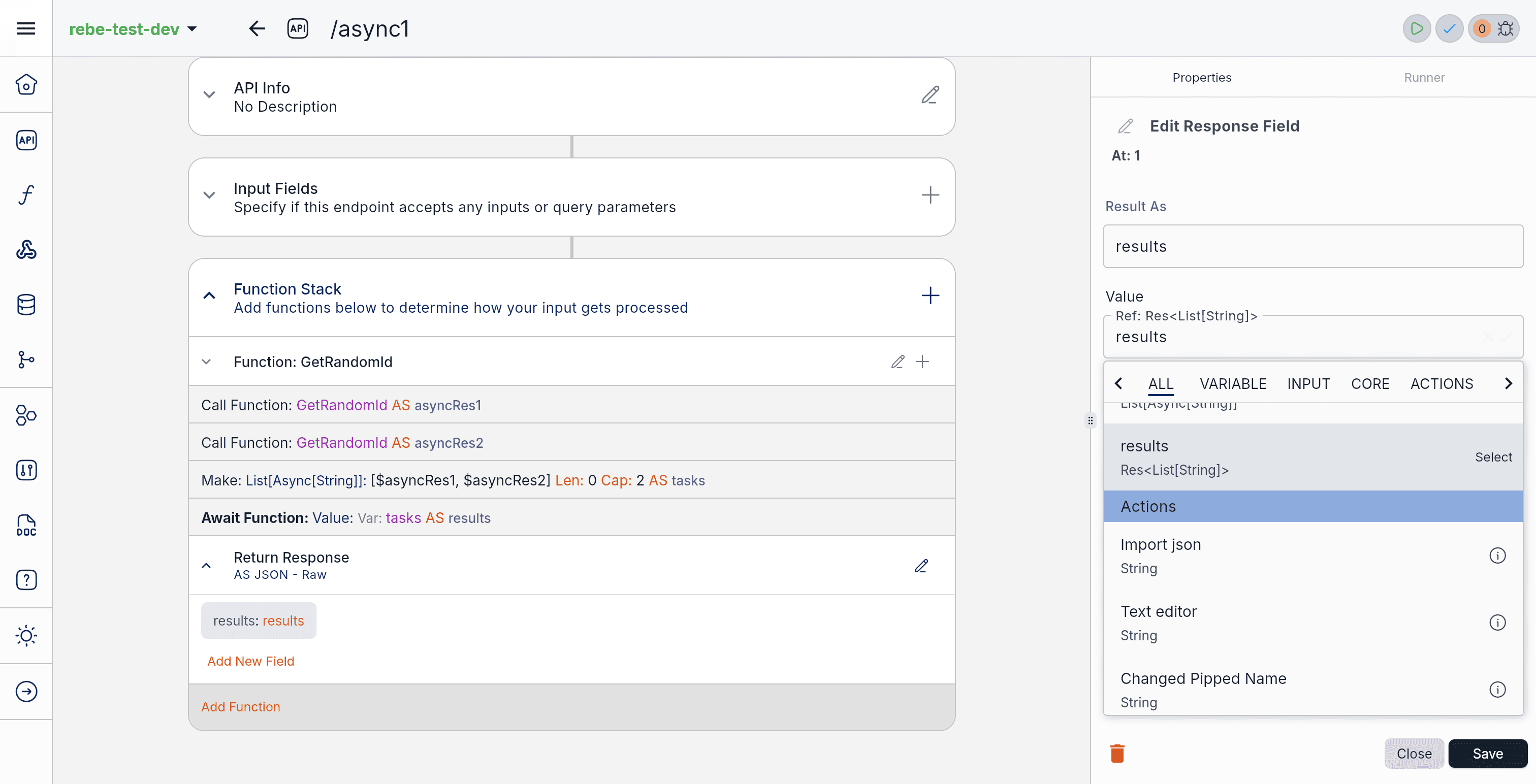Image resolution: width=1536 pixels, height=784 pixels.
Task: Add an input field with plus icon
Action: [x=930, y=195]
